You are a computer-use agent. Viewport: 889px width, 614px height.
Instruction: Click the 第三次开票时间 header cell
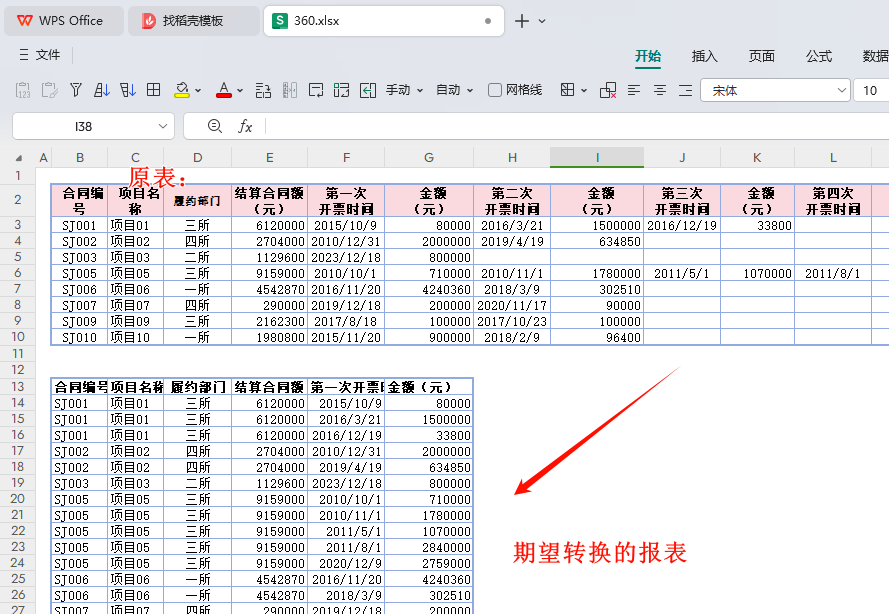(682, 200)
